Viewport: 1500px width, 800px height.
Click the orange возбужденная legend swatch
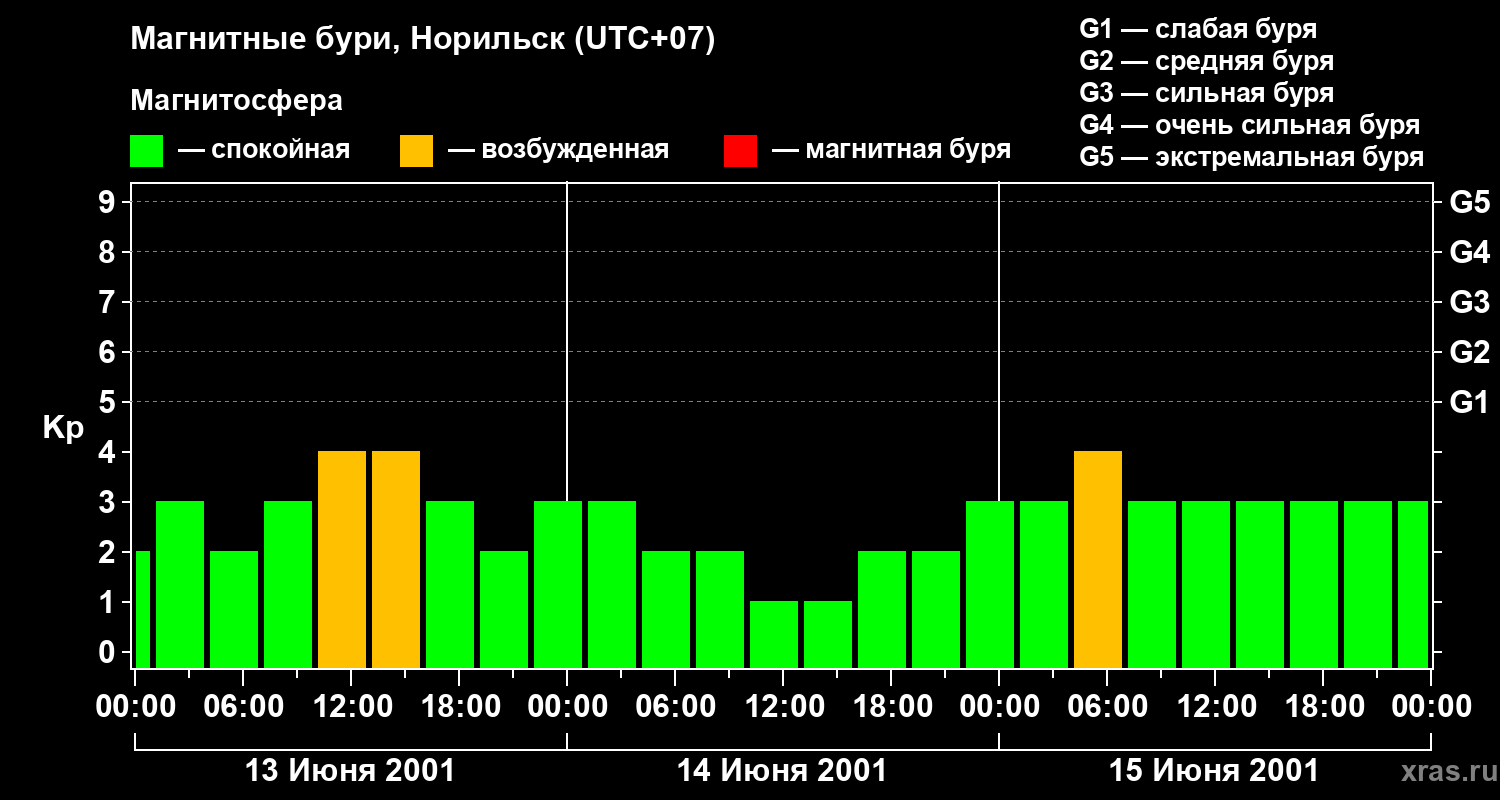point(416,151)
